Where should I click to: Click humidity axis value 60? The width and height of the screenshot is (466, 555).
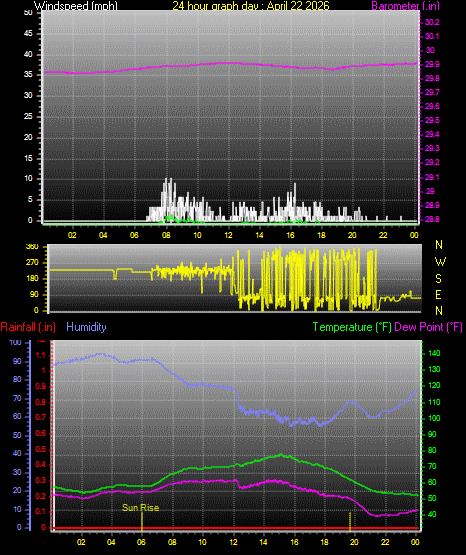click(17, 416)
